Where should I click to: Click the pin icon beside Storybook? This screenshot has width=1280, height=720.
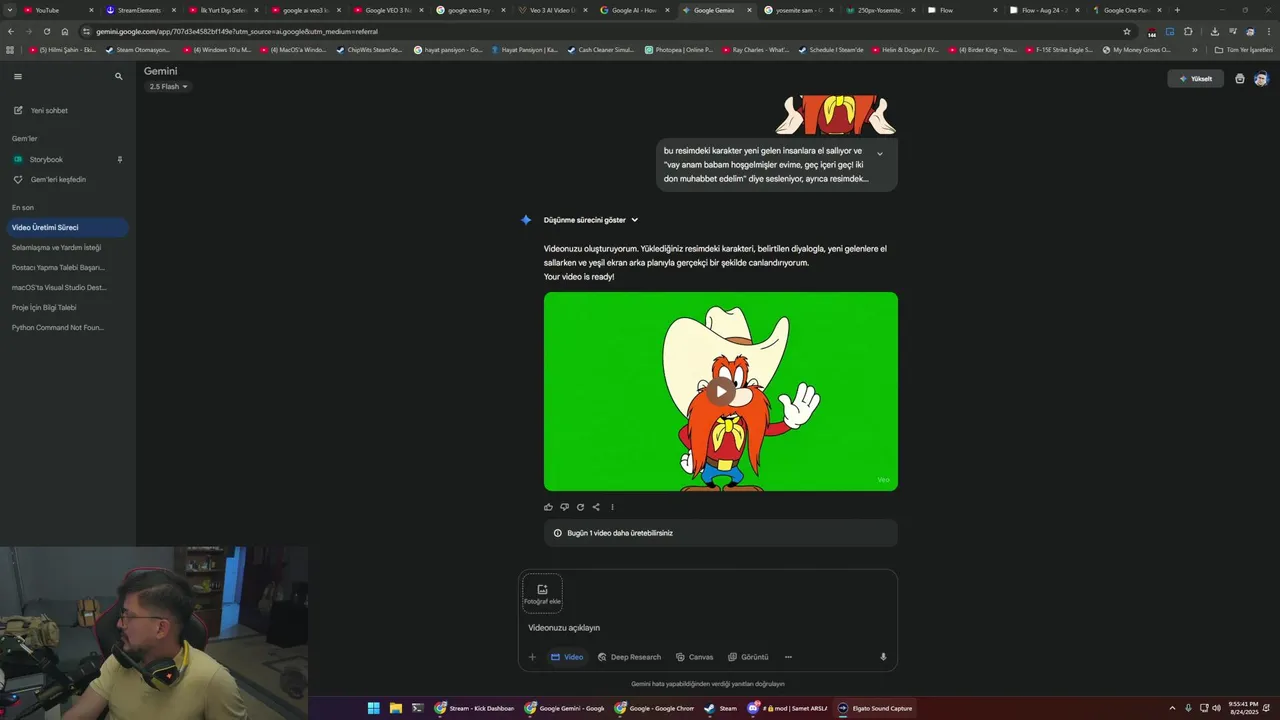120,159
